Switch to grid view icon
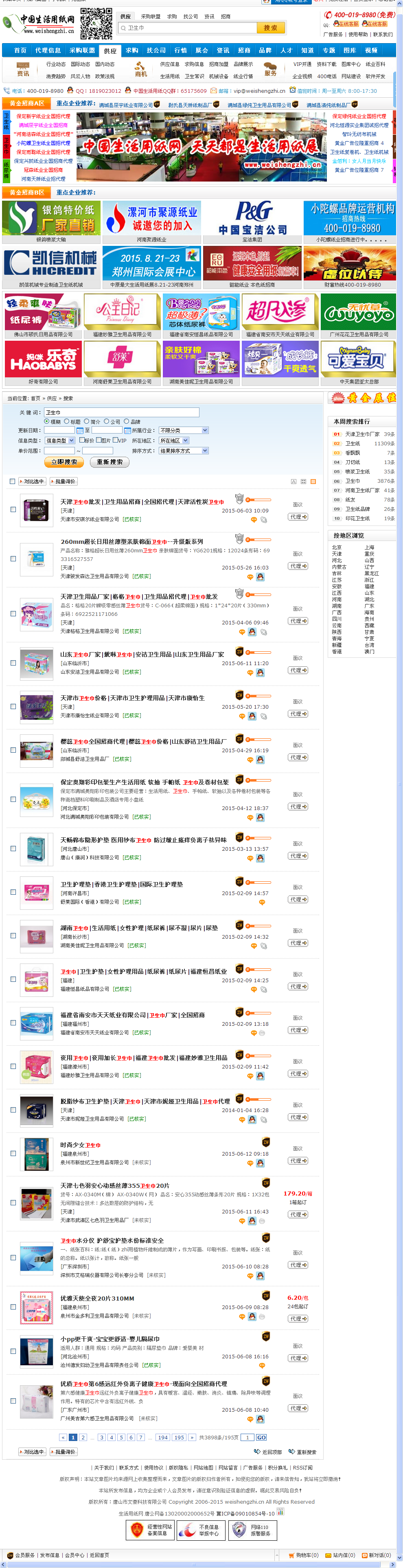This screenshot has height=1568, width=403. click(x=303, y=482)
